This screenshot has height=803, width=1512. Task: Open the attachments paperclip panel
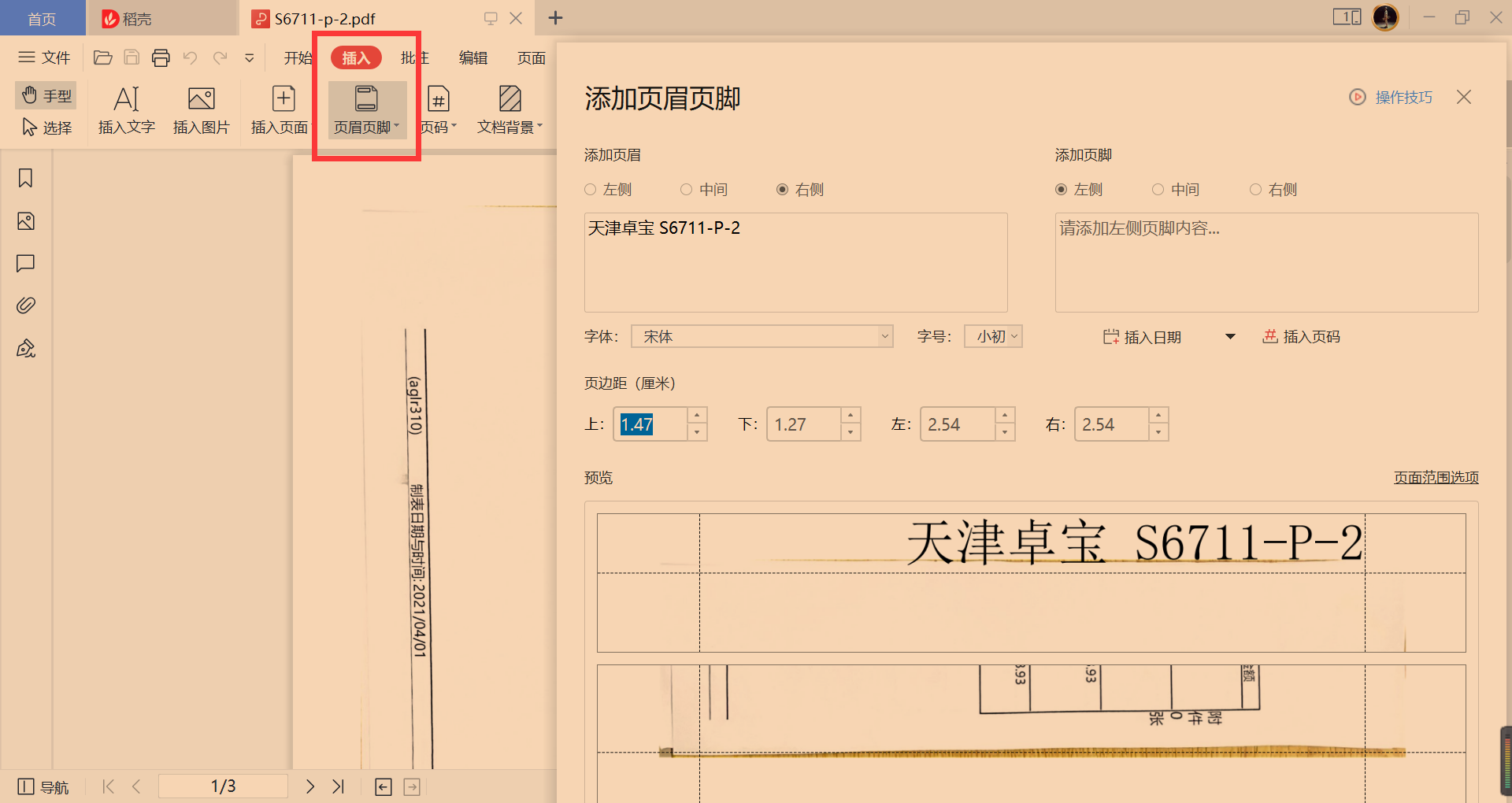point(26,305)
